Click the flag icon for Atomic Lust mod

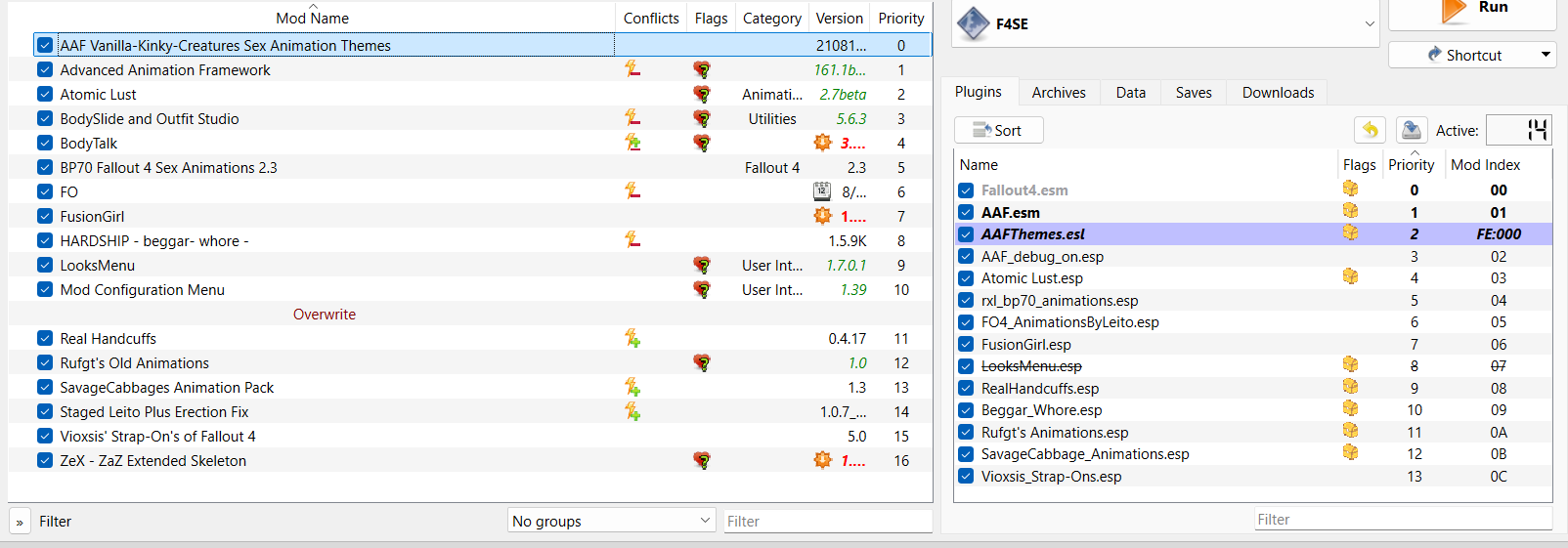pos(701,94)
